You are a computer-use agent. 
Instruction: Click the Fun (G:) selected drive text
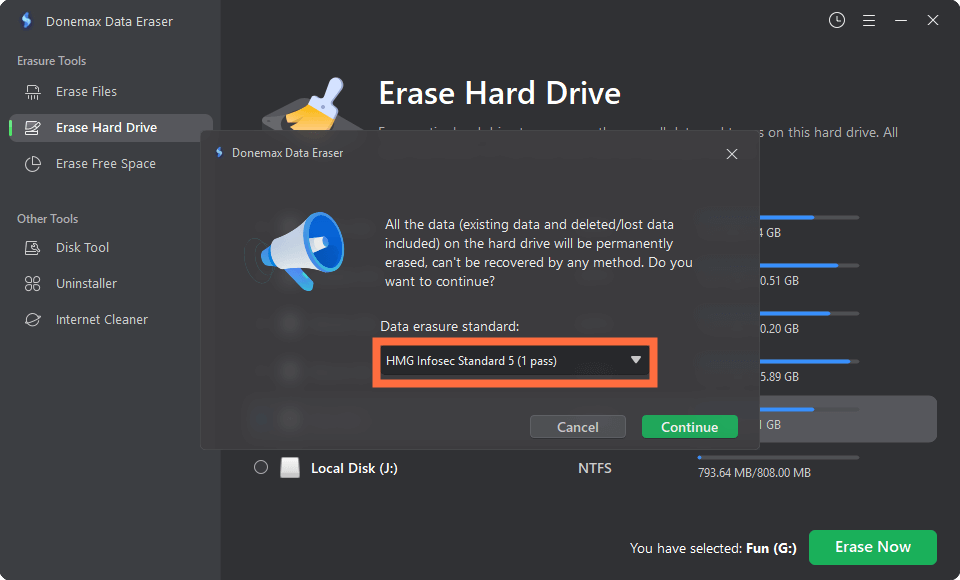771,548
